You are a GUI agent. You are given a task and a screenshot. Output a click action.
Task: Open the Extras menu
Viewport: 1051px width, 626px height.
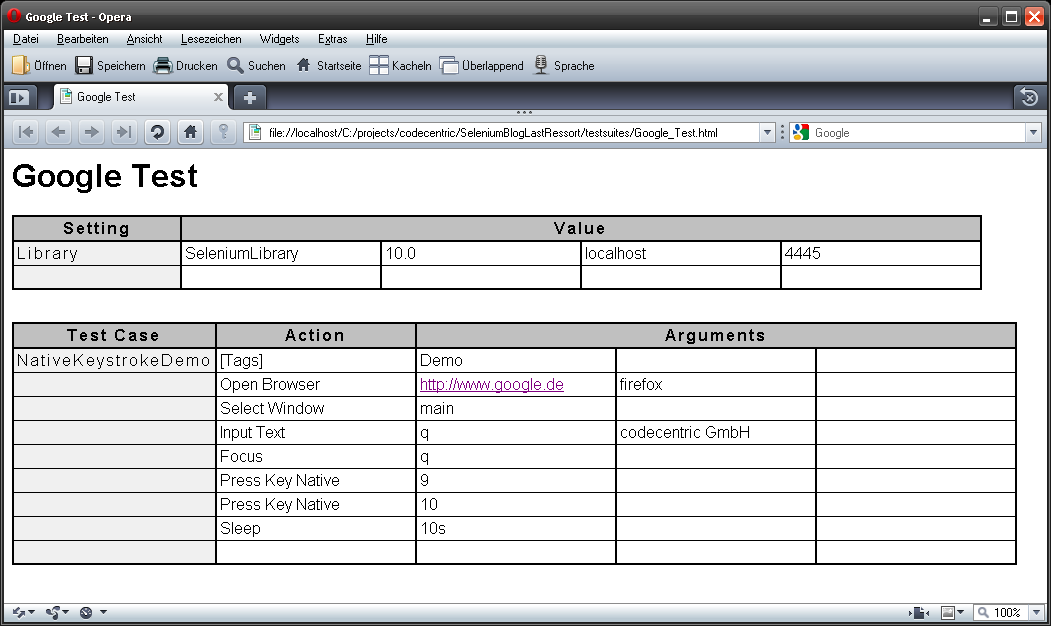(332, 39)
